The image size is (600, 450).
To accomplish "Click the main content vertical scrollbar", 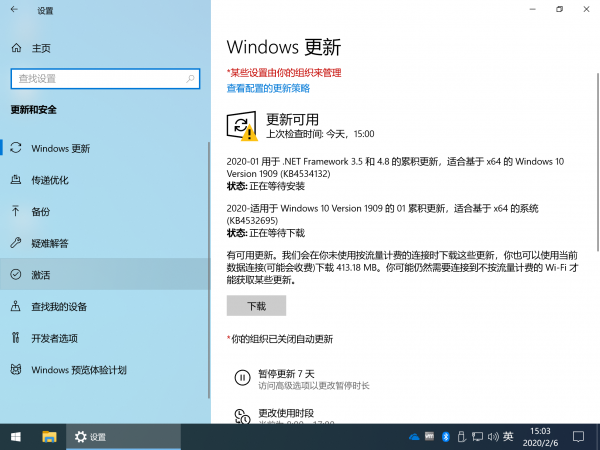I will (x=597, y=162).
